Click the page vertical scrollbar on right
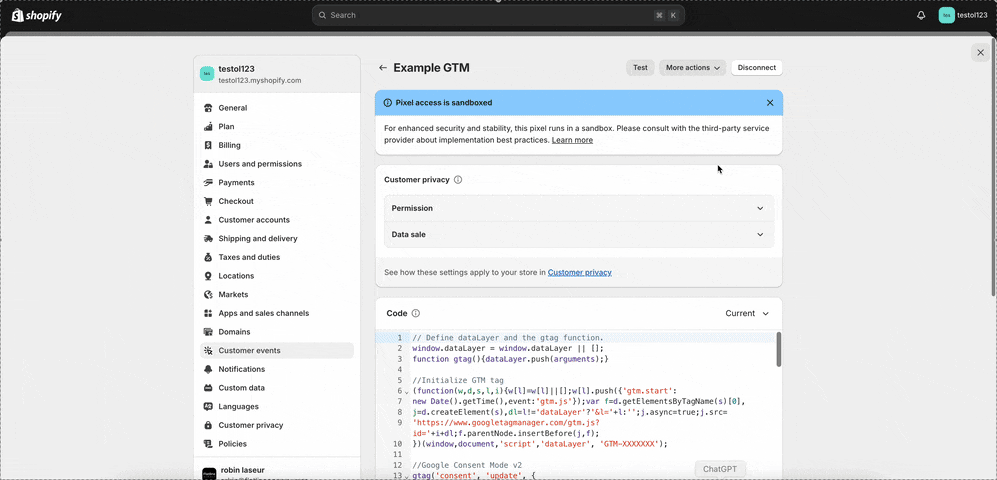The width and height of the screenshot is (997, 480). [994, 165]
